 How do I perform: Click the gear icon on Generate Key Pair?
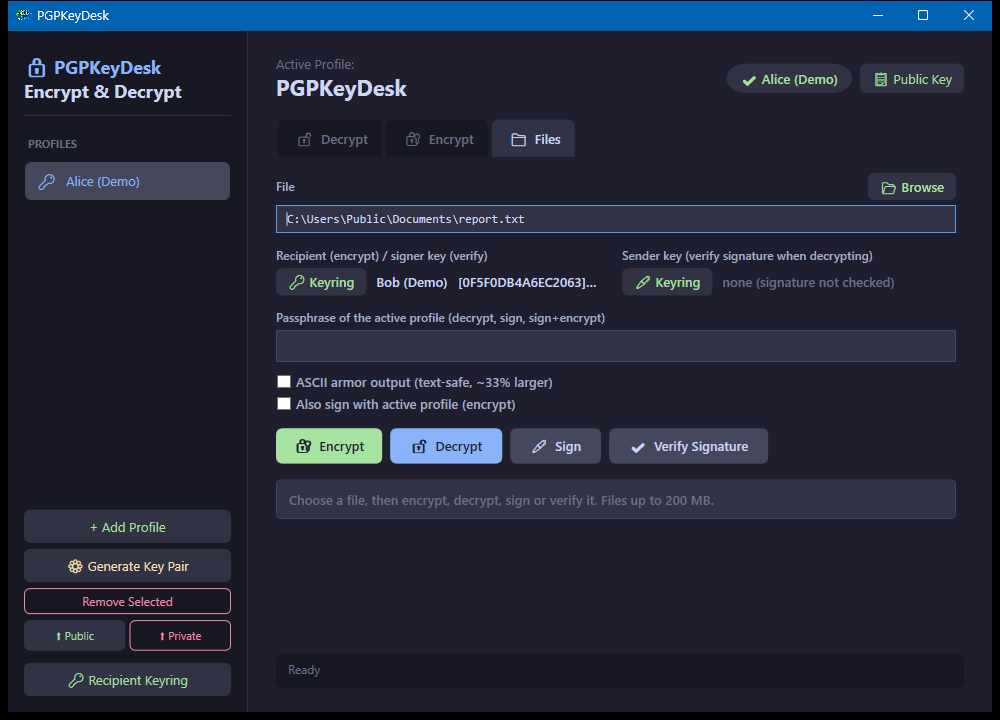[x=75, y=566]
